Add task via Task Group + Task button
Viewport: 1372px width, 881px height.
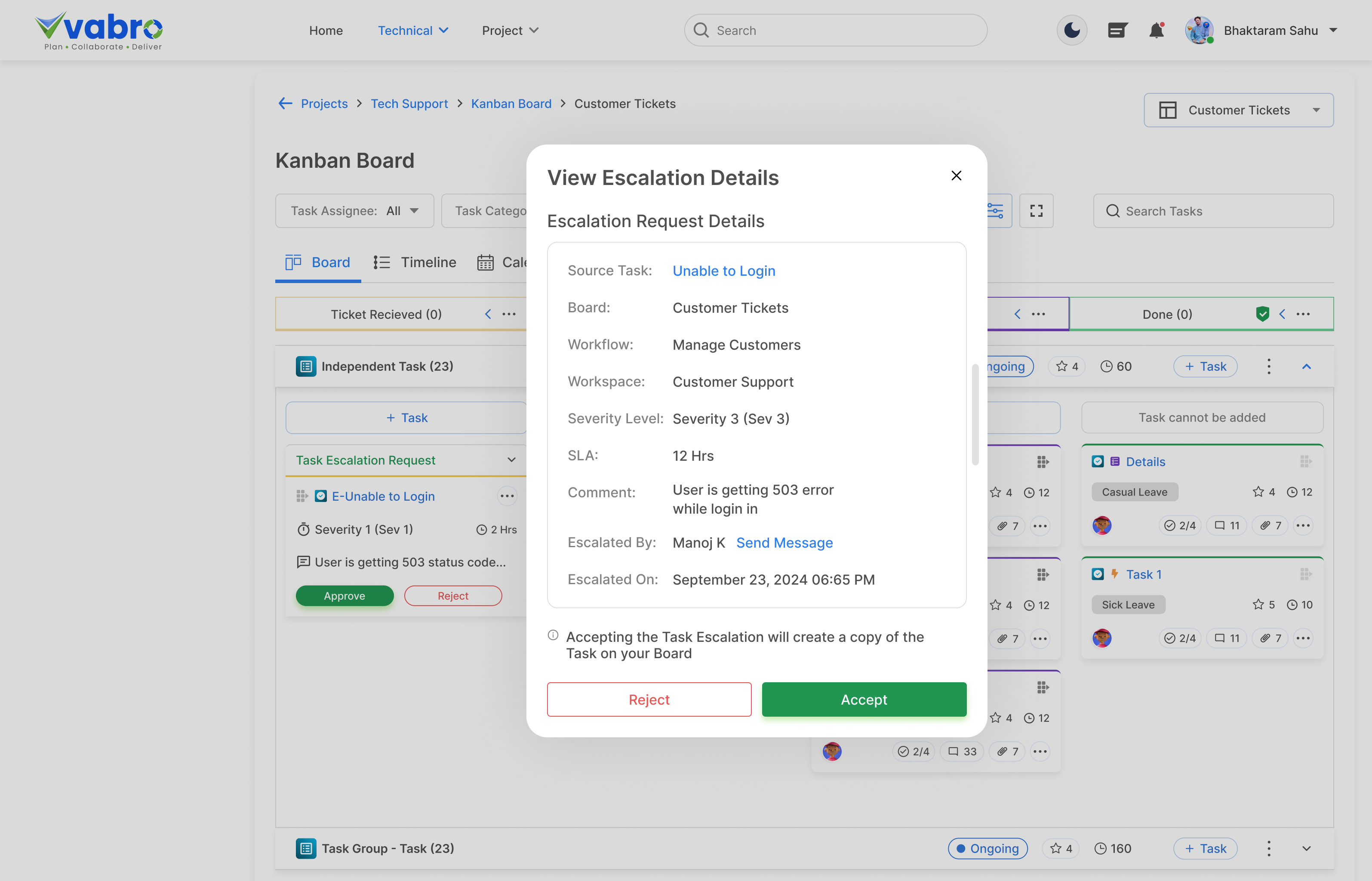(1206, 848)
